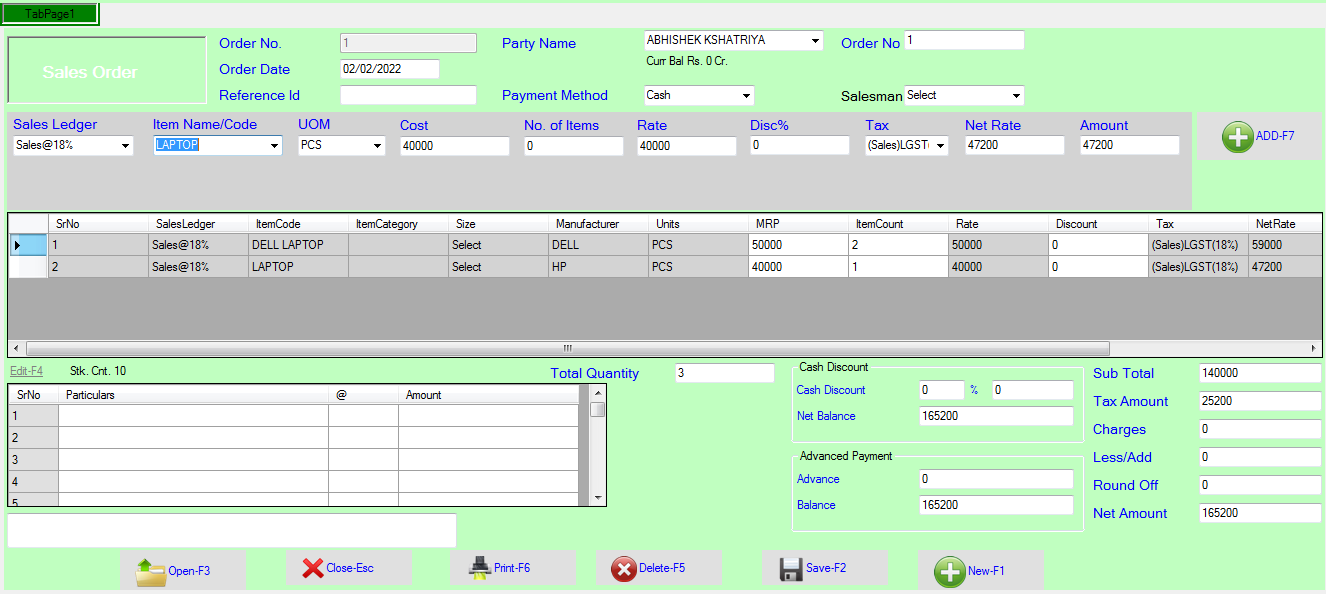Click the Order Date field

pos(390,69)
